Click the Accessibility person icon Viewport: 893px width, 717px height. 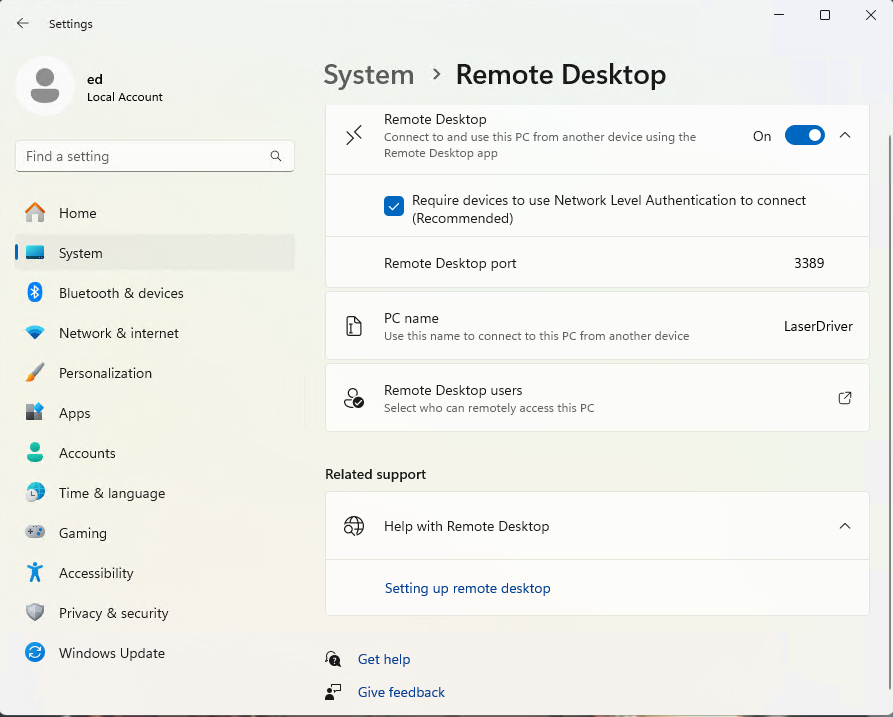coord(35,573)
